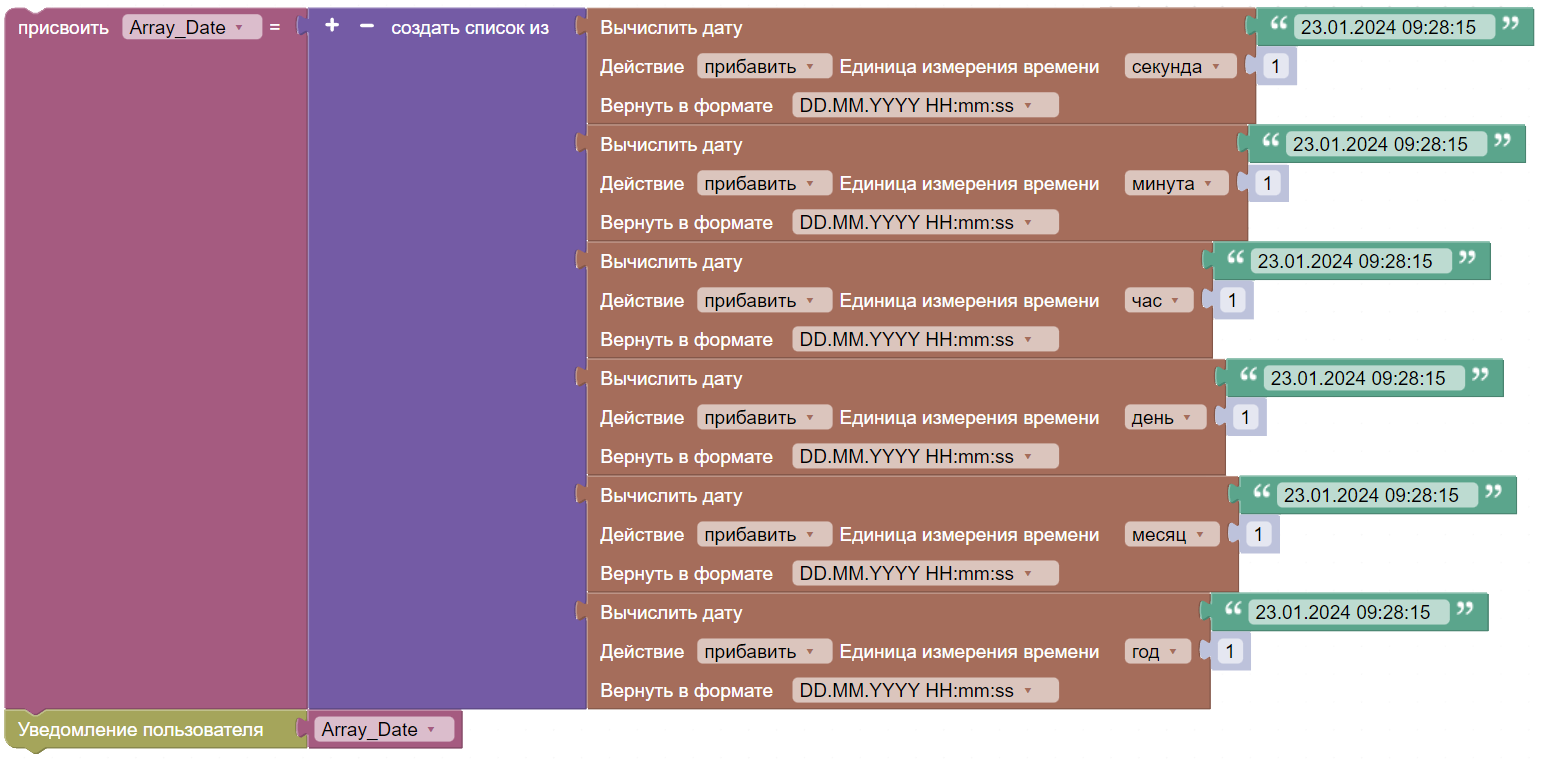1542x760 pixels.
Task: Select the 'создать список из' block label
Action: coord(470,28)
